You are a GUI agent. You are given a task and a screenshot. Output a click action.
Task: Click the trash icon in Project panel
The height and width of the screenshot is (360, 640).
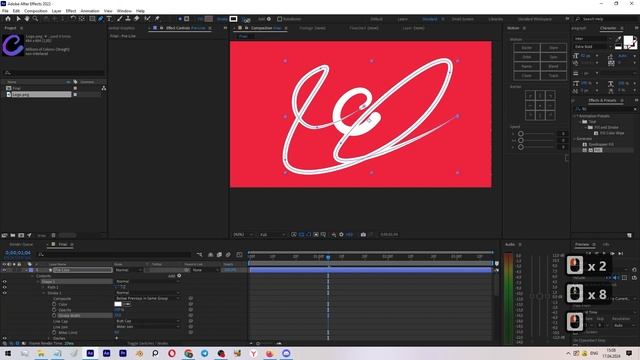point(53,236)
